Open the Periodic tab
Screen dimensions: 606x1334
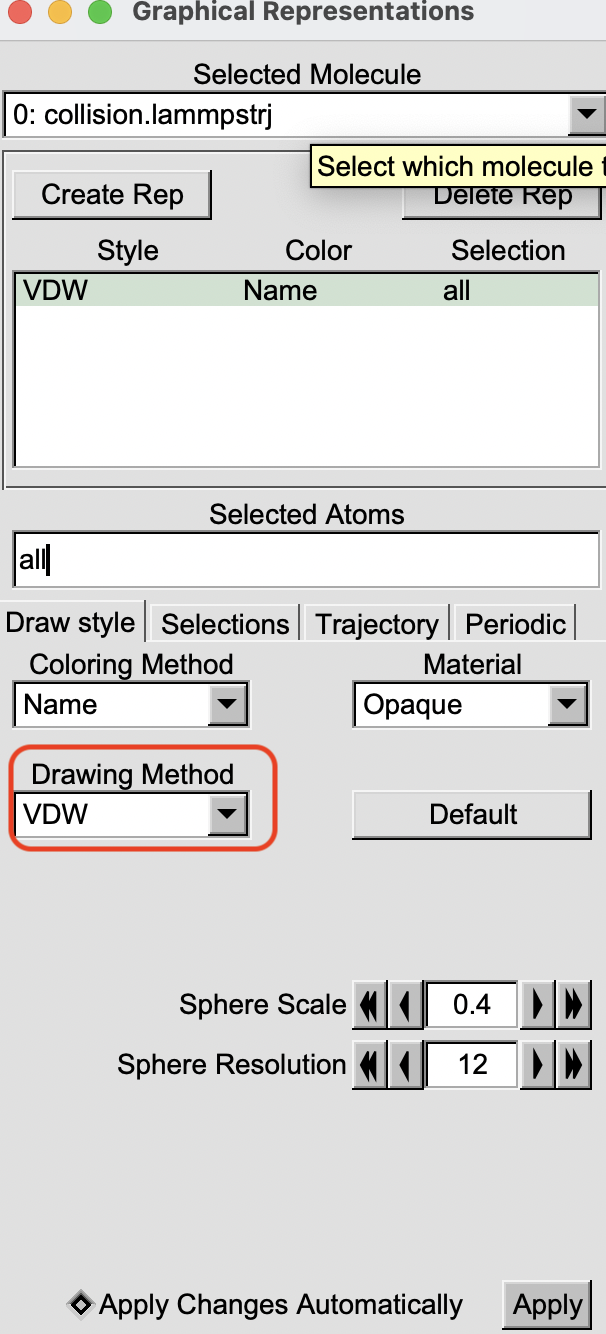pos(515,624)
